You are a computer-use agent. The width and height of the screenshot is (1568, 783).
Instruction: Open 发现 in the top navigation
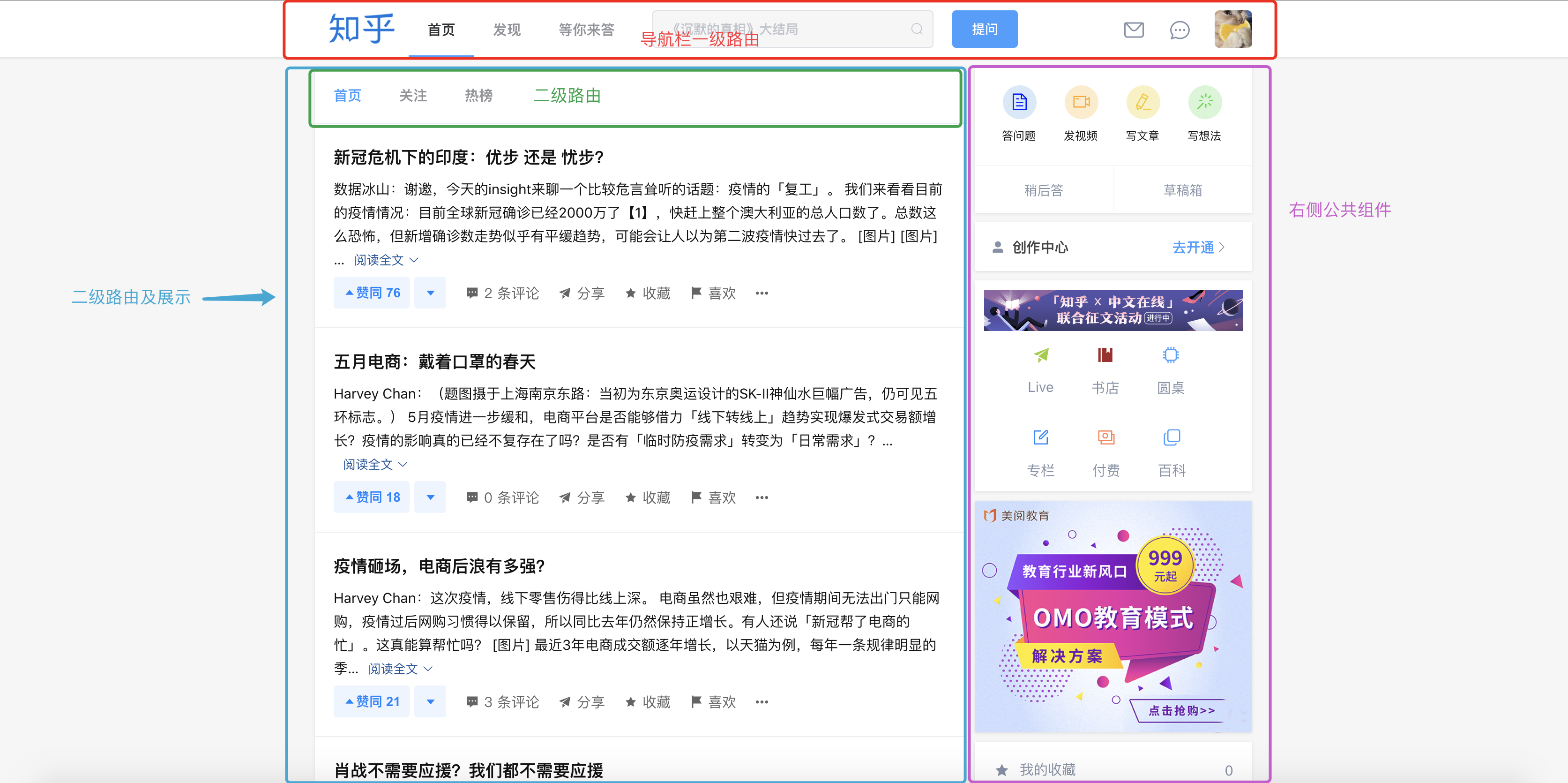[x=507, y=30]
